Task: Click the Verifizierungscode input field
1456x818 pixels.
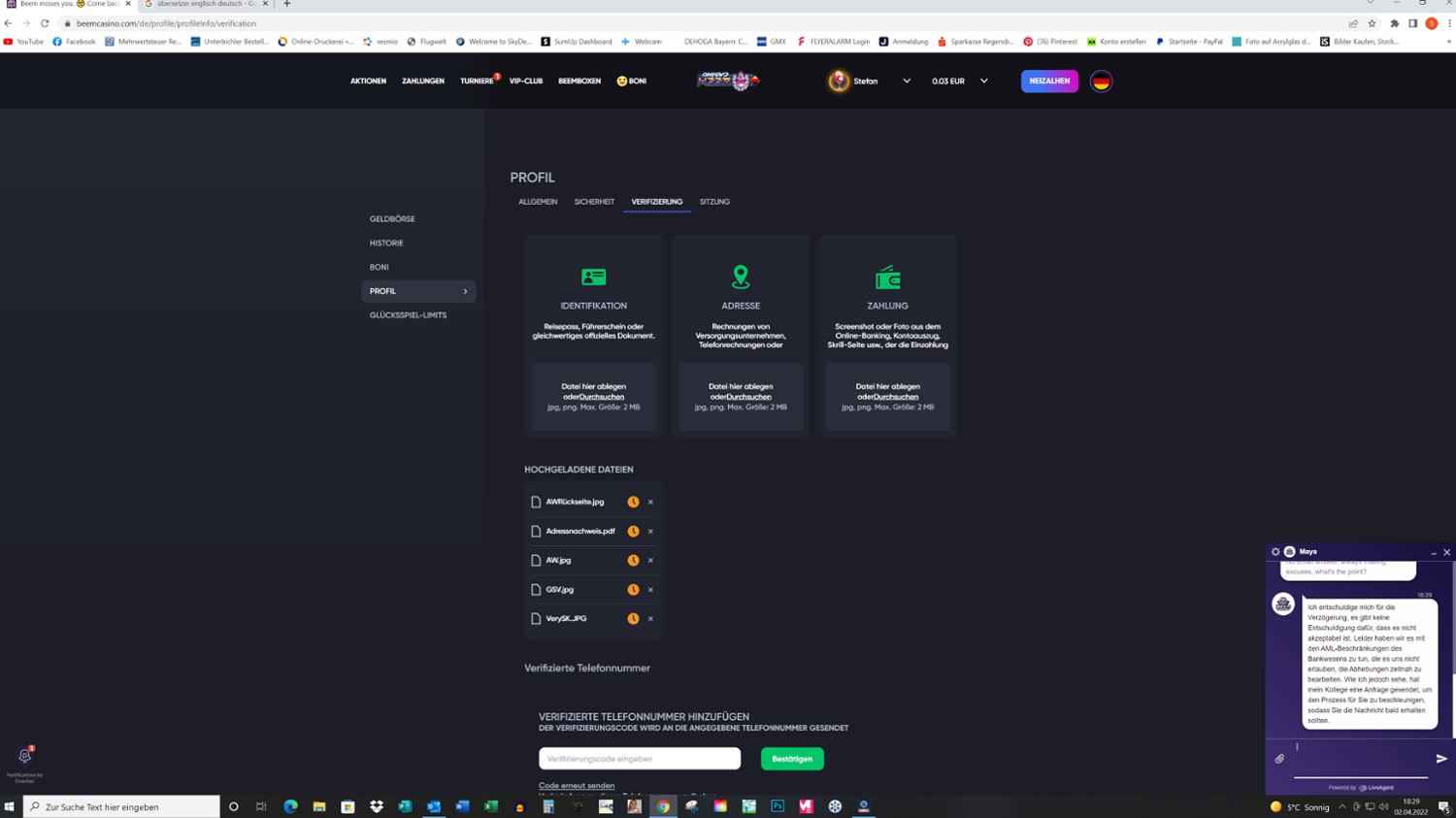Action: [639, 759]
